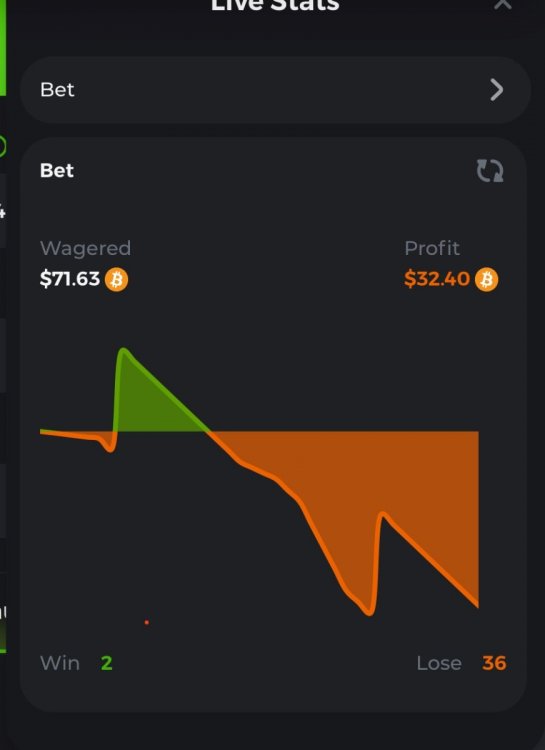The image size is (545, 750).
Task: Click the small red dot below the chart
Action: pyautogui.click(x=146, y=622)
